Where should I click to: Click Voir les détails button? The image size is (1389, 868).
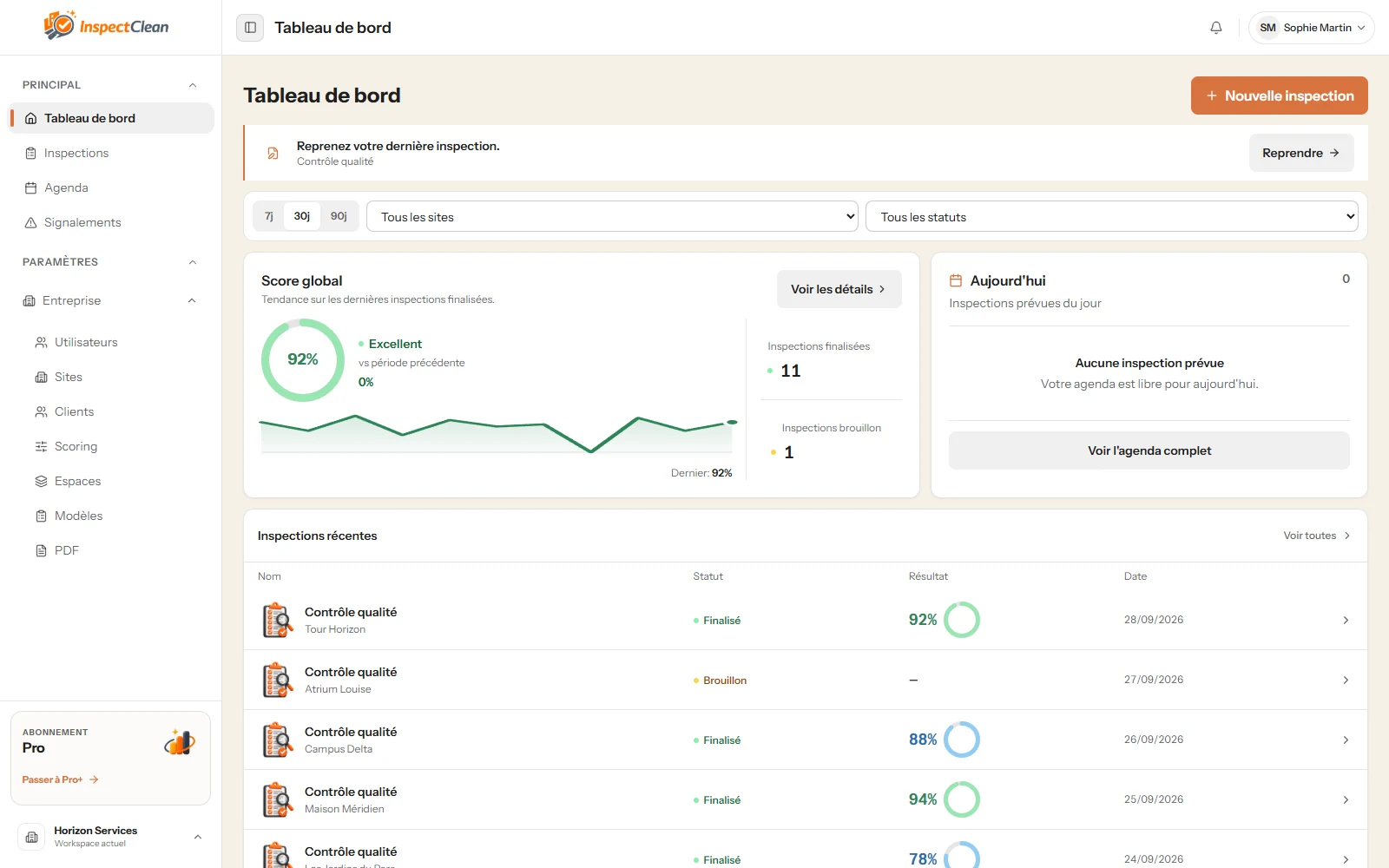839,289
